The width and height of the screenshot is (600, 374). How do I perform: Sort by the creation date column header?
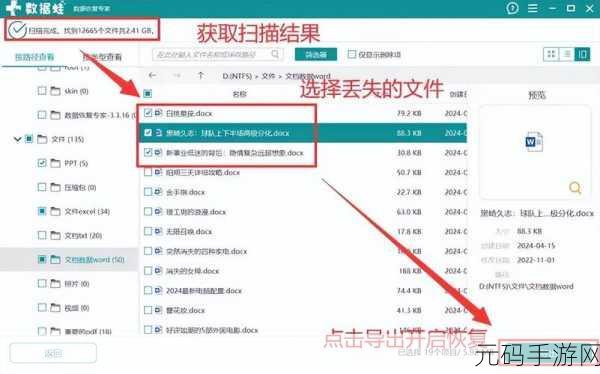(x=458, y=94)
